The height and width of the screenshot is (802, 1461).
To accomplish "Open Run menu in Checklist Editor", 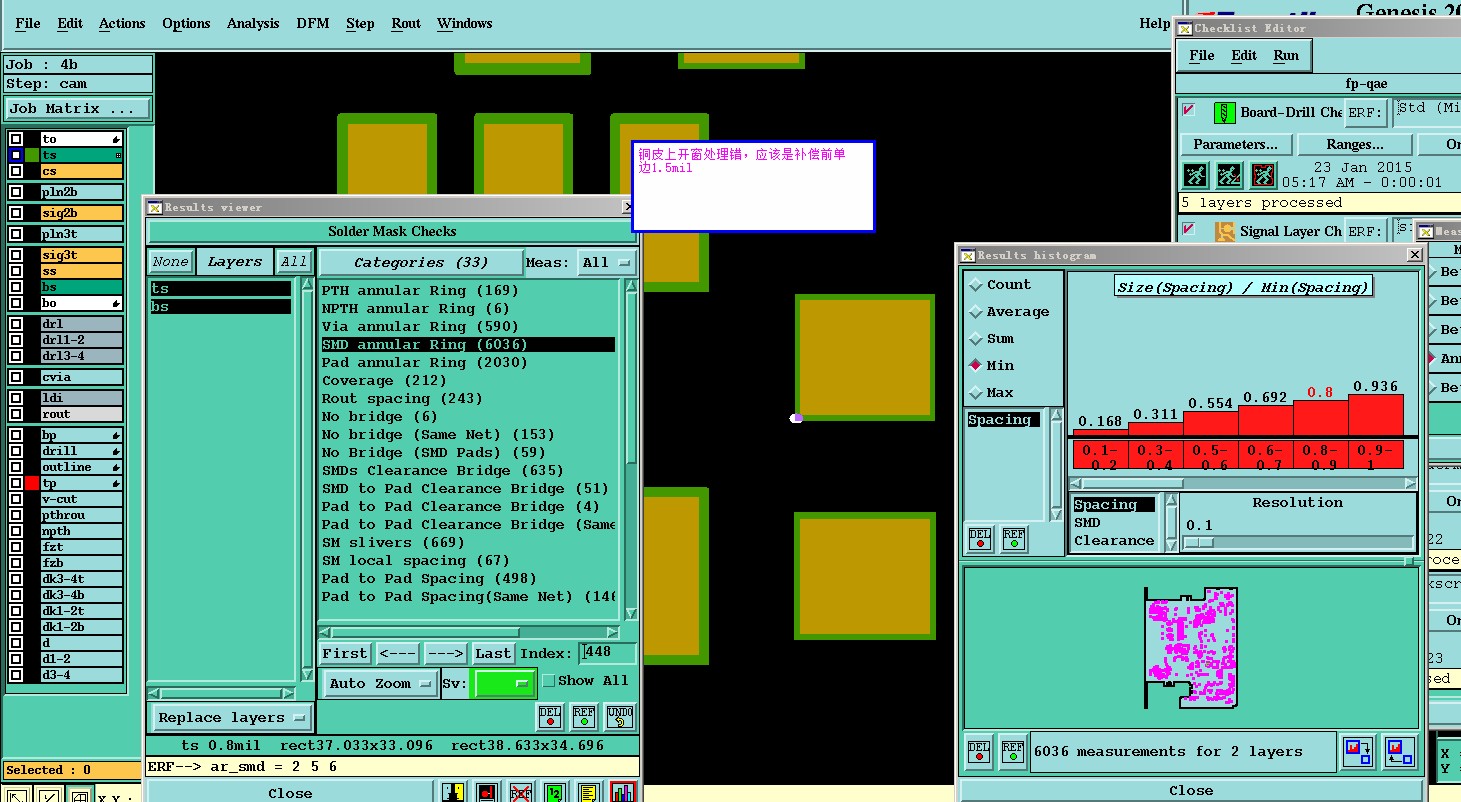I will [1286, 56].
